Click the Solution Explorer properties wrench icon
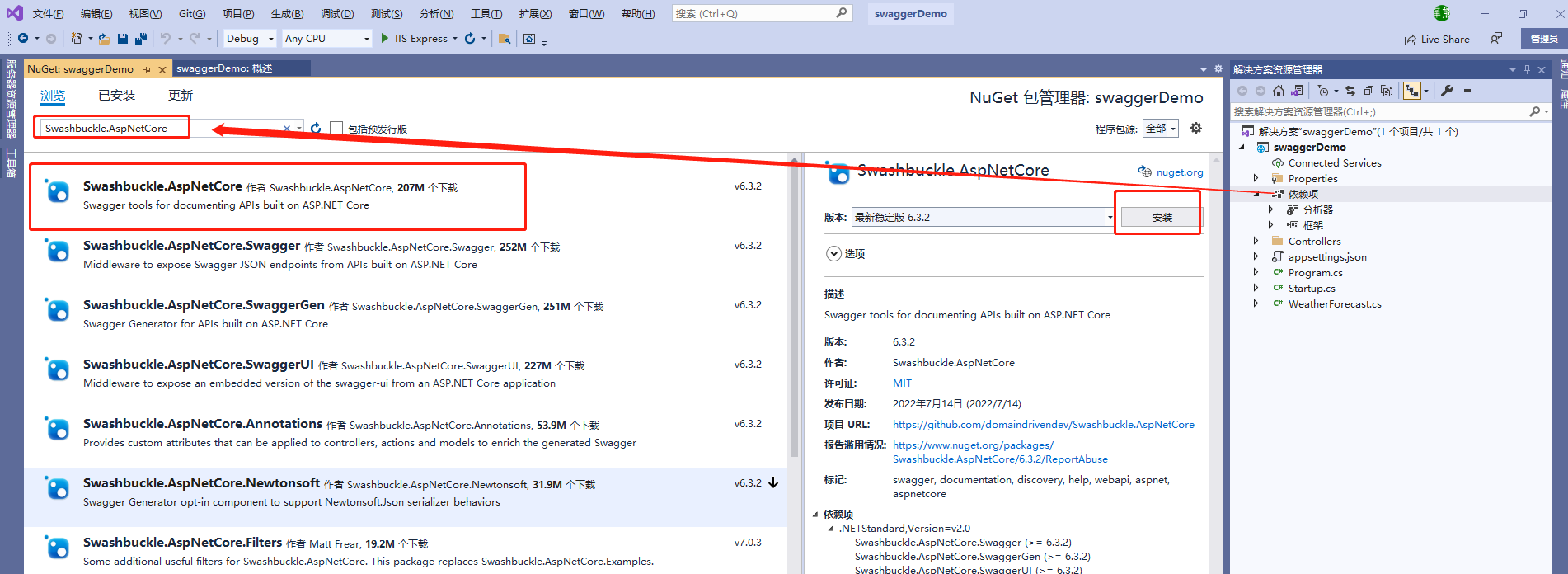Viewport: 1568px width, 574px height. [1447, 91]
